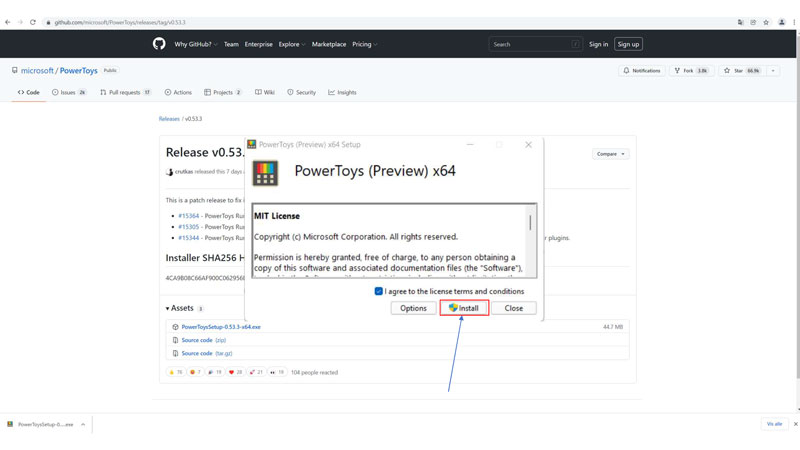800x450 pixels.
Task: Close the downloads bar with X
Action: point(795,424)
